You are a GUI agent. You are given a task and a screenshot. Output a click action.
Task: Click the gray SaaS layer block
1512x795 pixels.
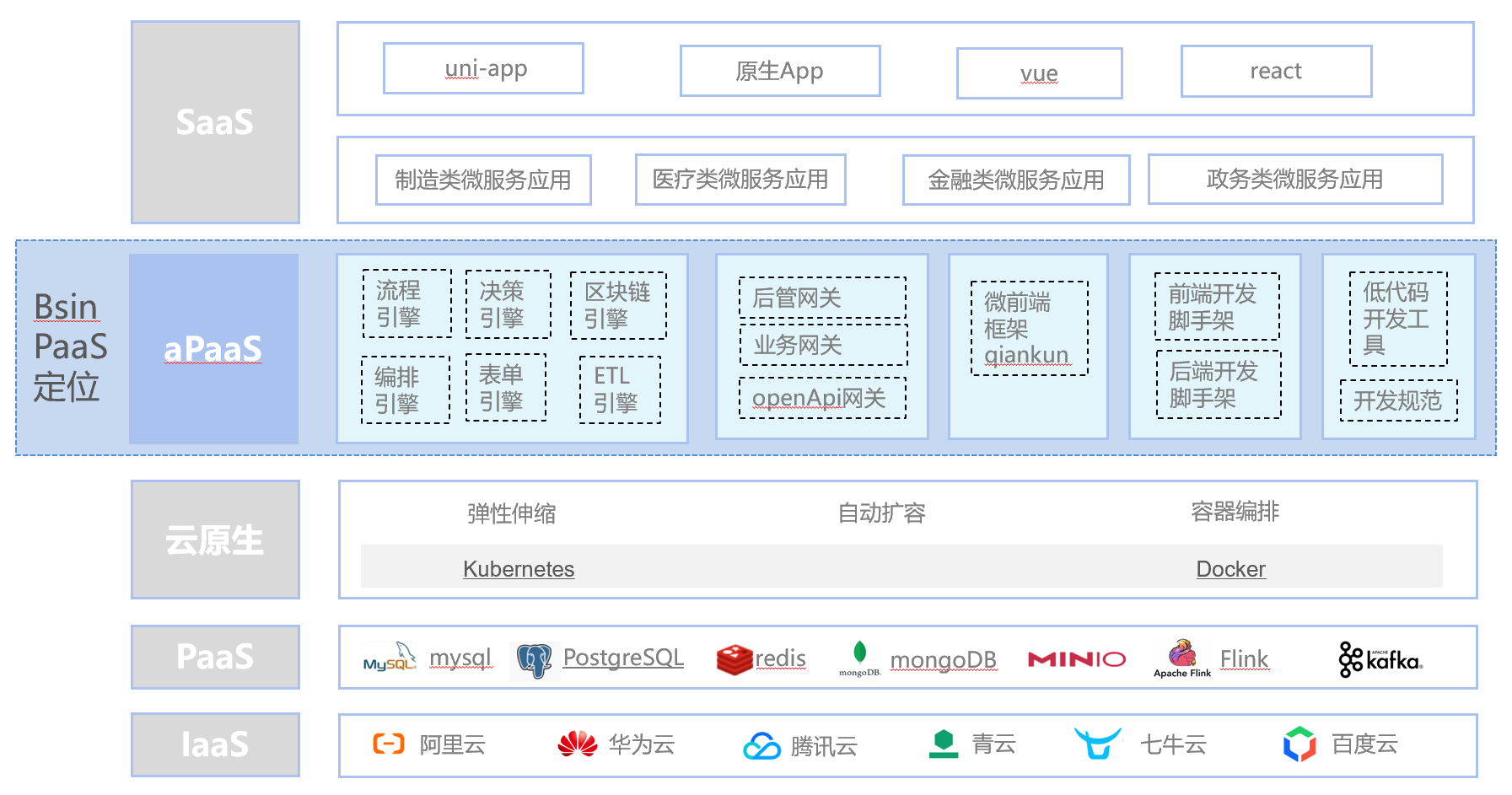(x=215, y=122)
